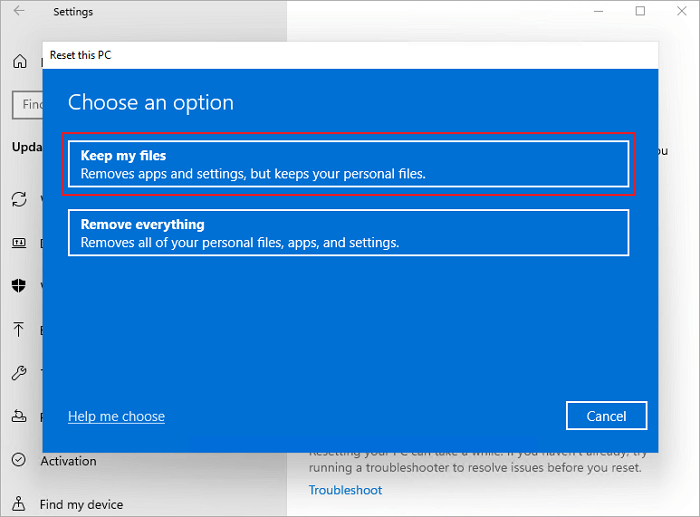This screenshot has height=517, width=700.
Task: Select the Recovery icon in the sidebar
Action: [19, 417]
